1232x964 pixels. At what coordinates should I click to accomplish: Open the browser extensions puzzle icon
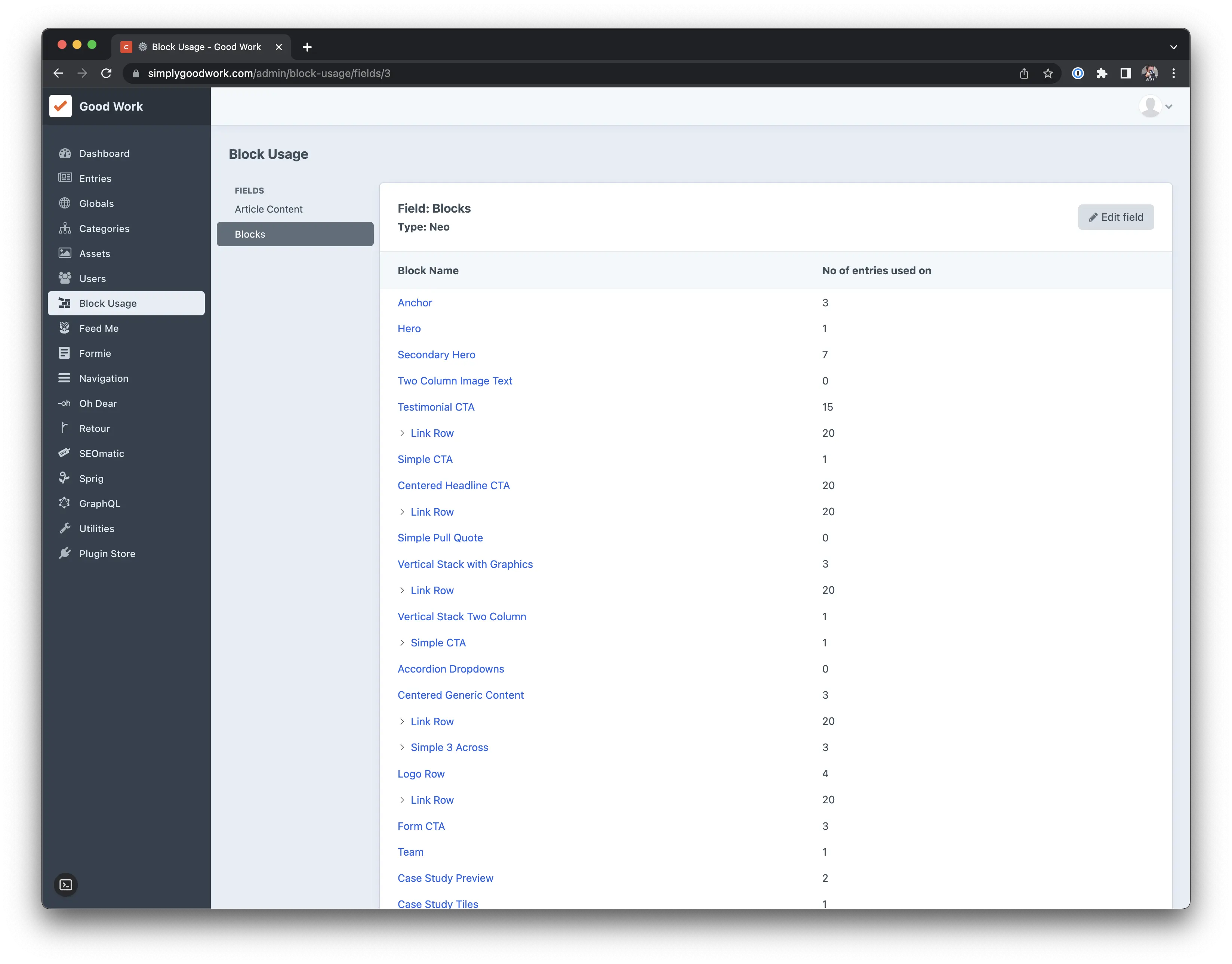click(x=1102, y=73)
